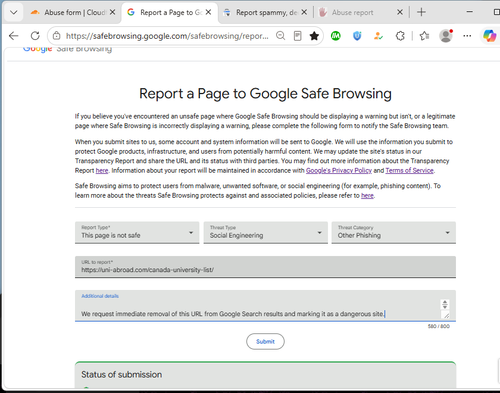Open the Terms of Service link
The image size is (500, 393).
409,170
